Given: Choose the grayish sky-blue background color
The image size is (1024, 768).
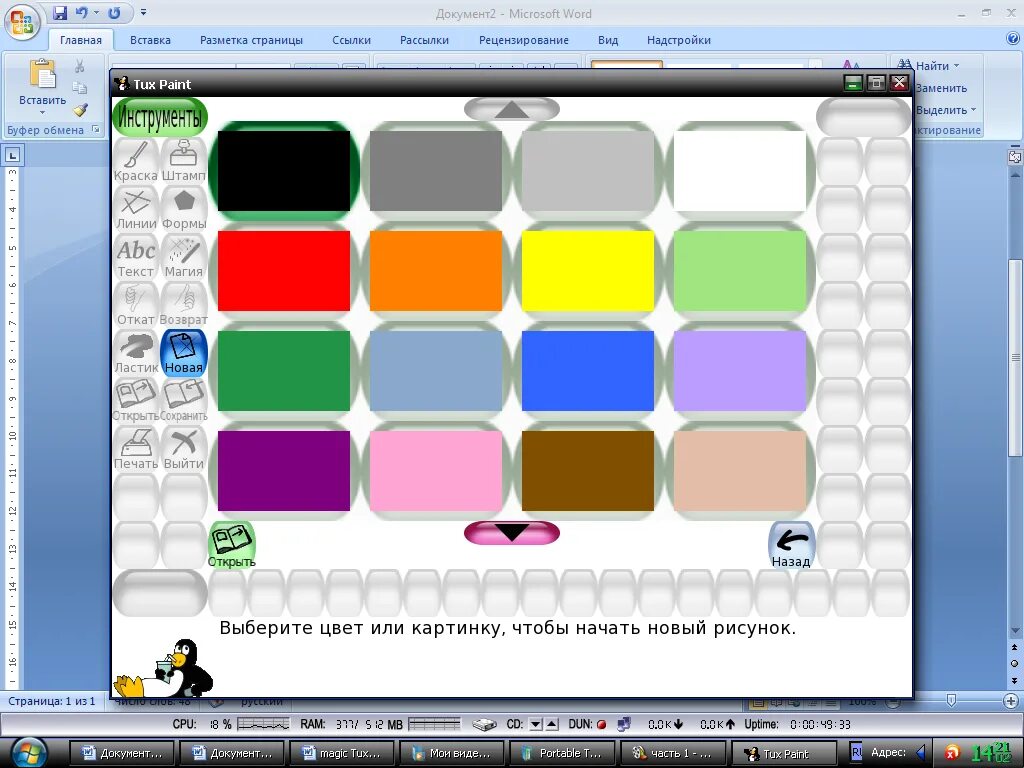Looking at the screenshot, I should (x=436, y=371).
